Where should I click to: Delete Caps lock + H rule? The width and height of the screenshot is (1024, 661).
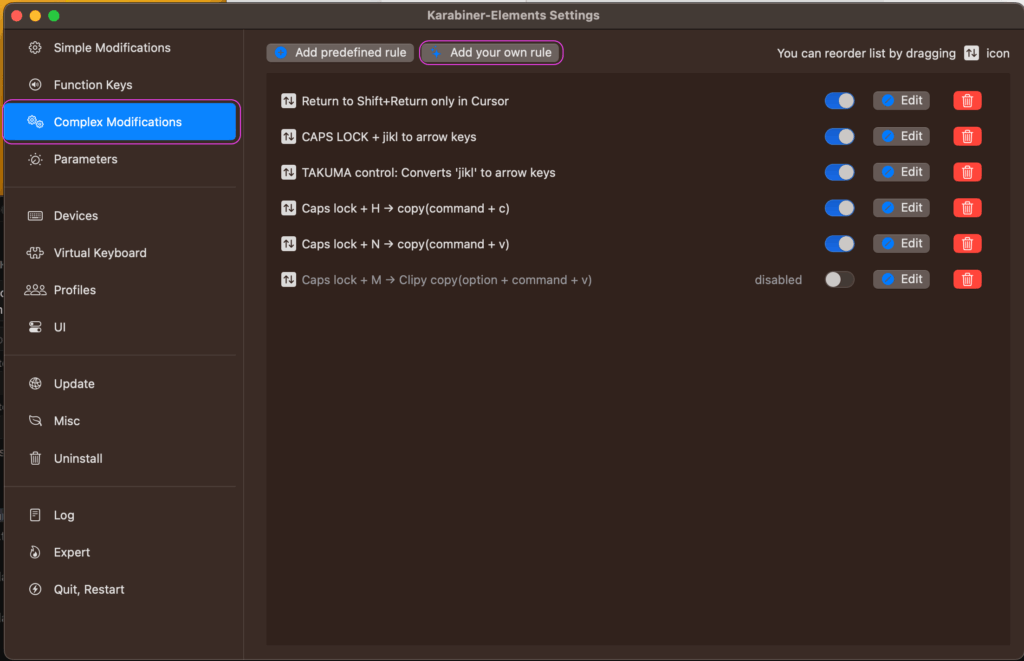pyautogui.click(x=967, y=208)
